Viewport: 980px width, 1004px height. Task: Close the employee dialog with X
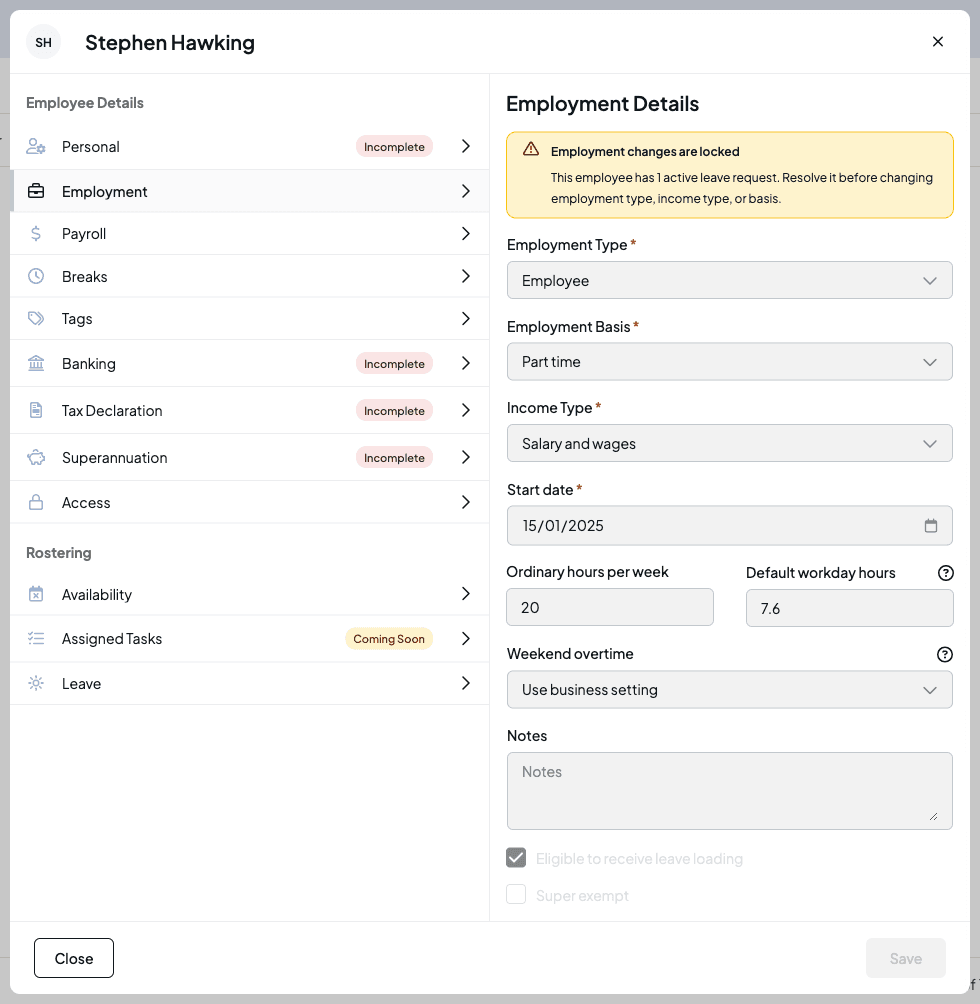click(x=938, y=42)
